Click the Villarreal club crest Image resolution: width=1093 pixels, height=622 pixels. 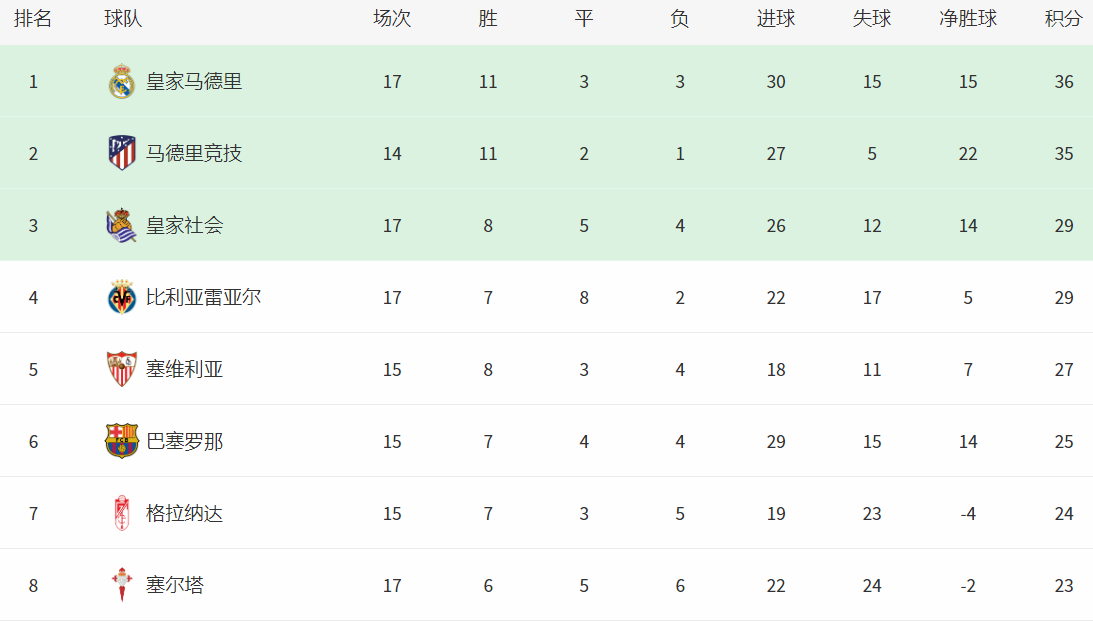[122, 298]
